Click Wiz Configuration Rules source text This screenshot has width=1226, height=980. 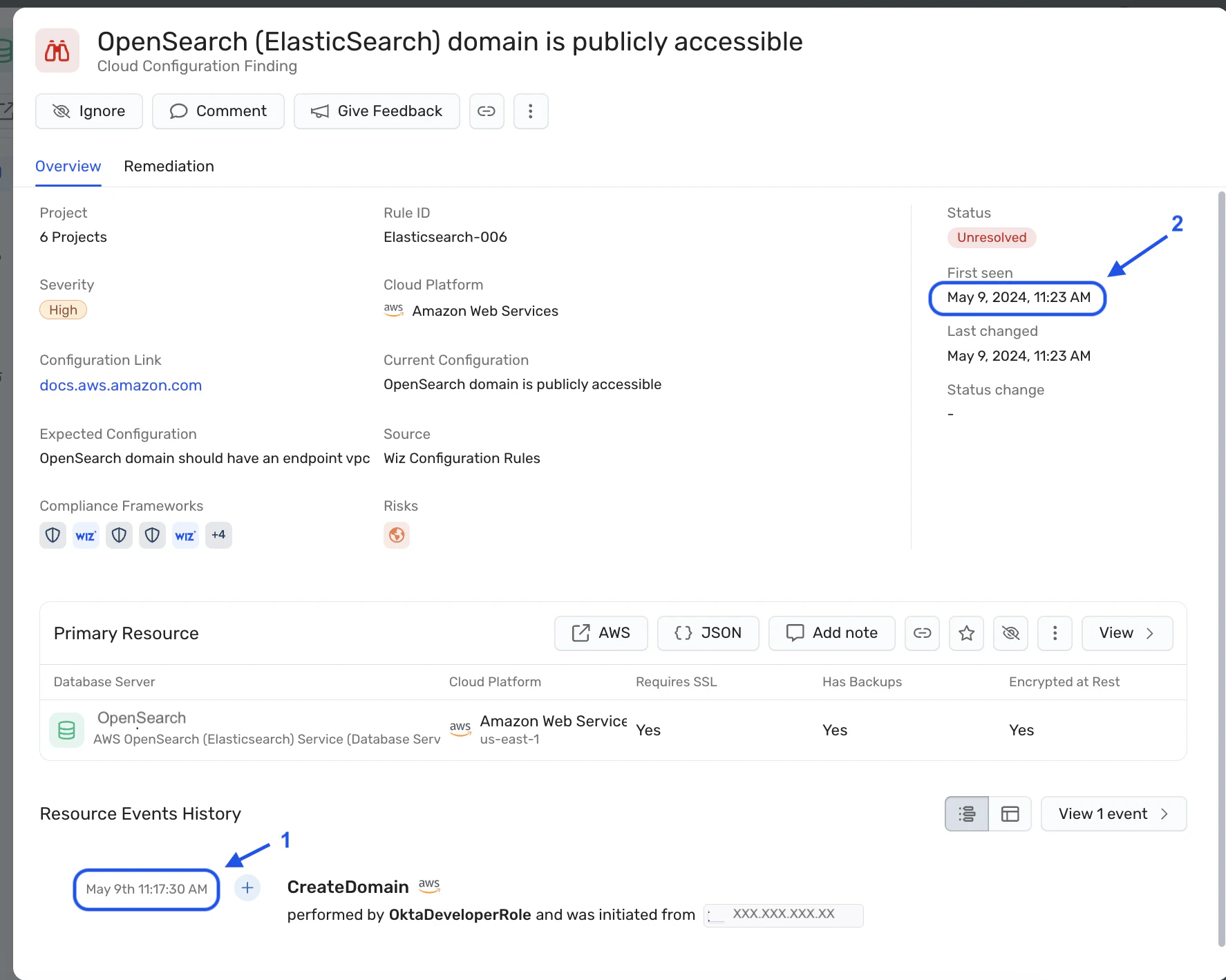click(462, 458)
